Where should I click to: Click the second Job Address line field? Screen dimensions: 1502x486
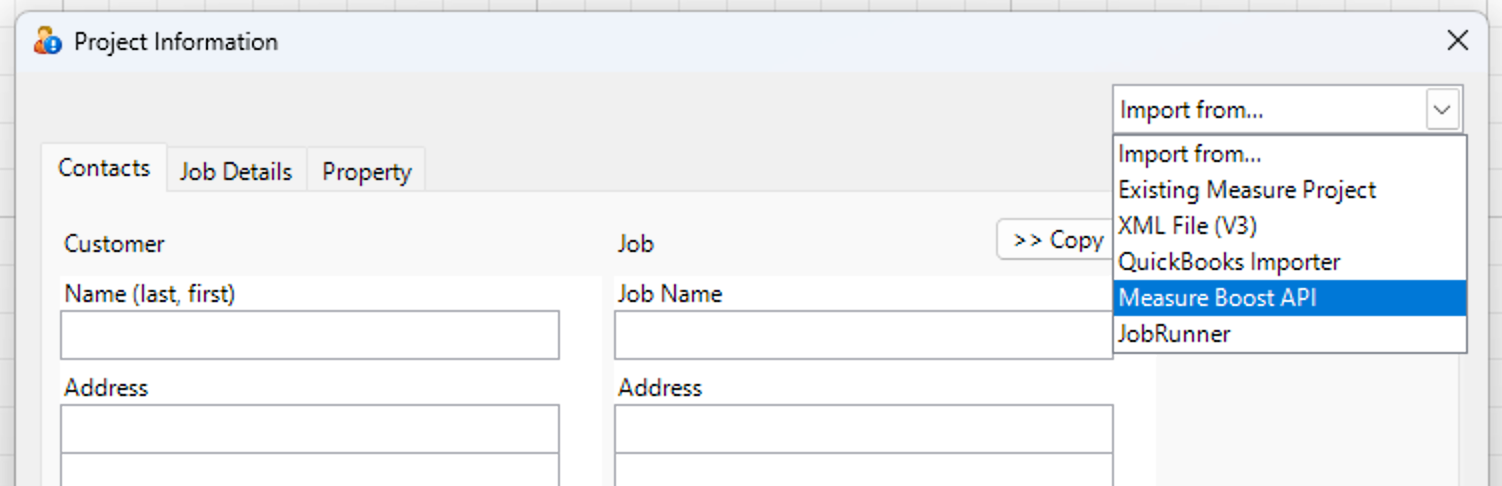[864, 470]
